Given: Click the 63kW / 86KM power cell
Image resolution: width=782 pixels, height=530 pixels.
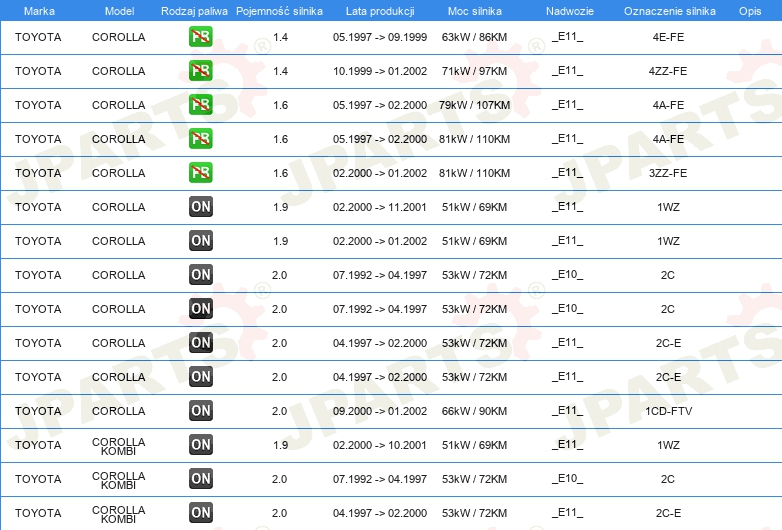Looking at the screenshot, I should point(474,37).
